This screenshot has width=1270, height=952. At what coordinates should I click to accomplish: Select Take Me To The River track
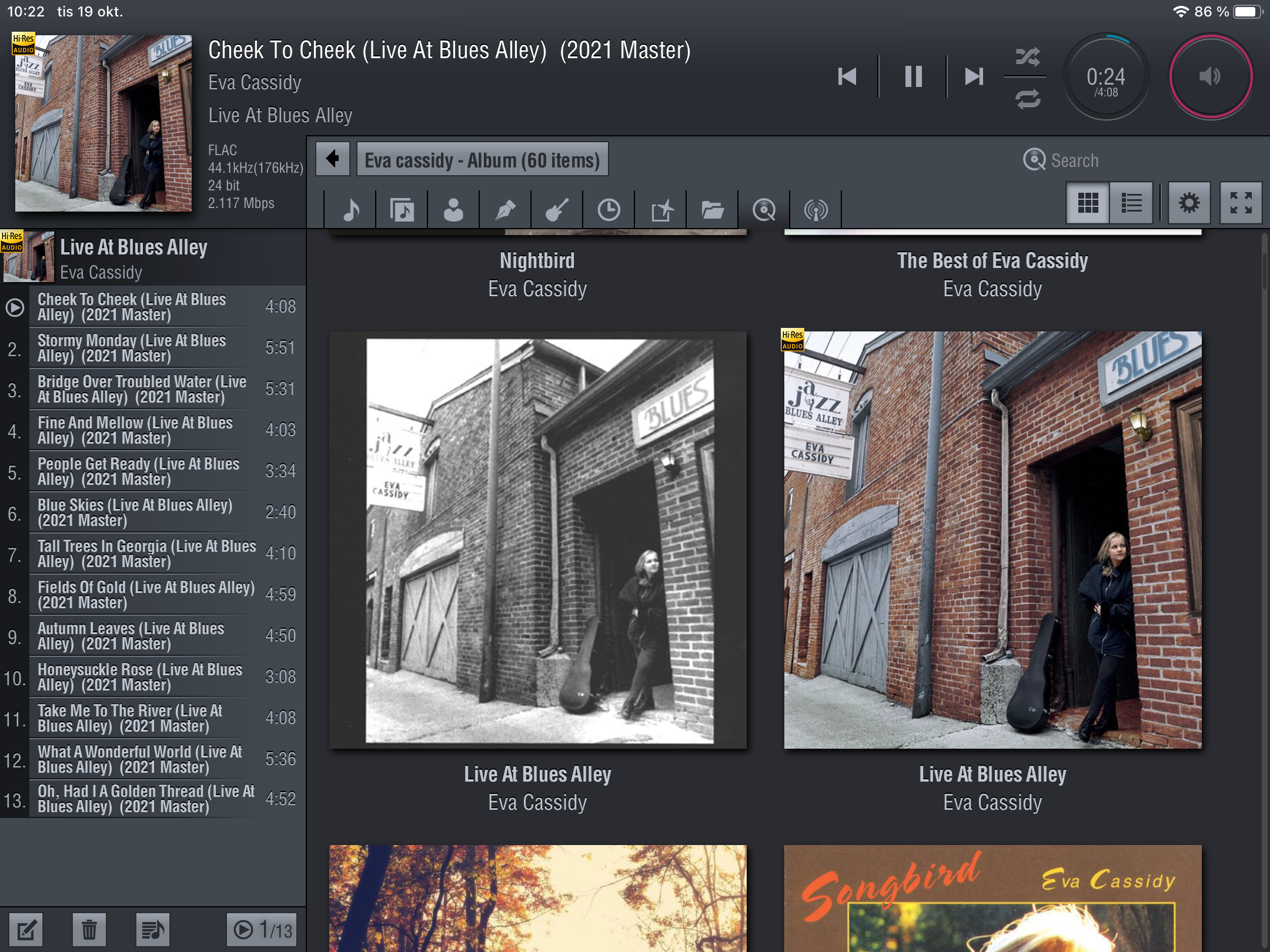tap(153, 718)
